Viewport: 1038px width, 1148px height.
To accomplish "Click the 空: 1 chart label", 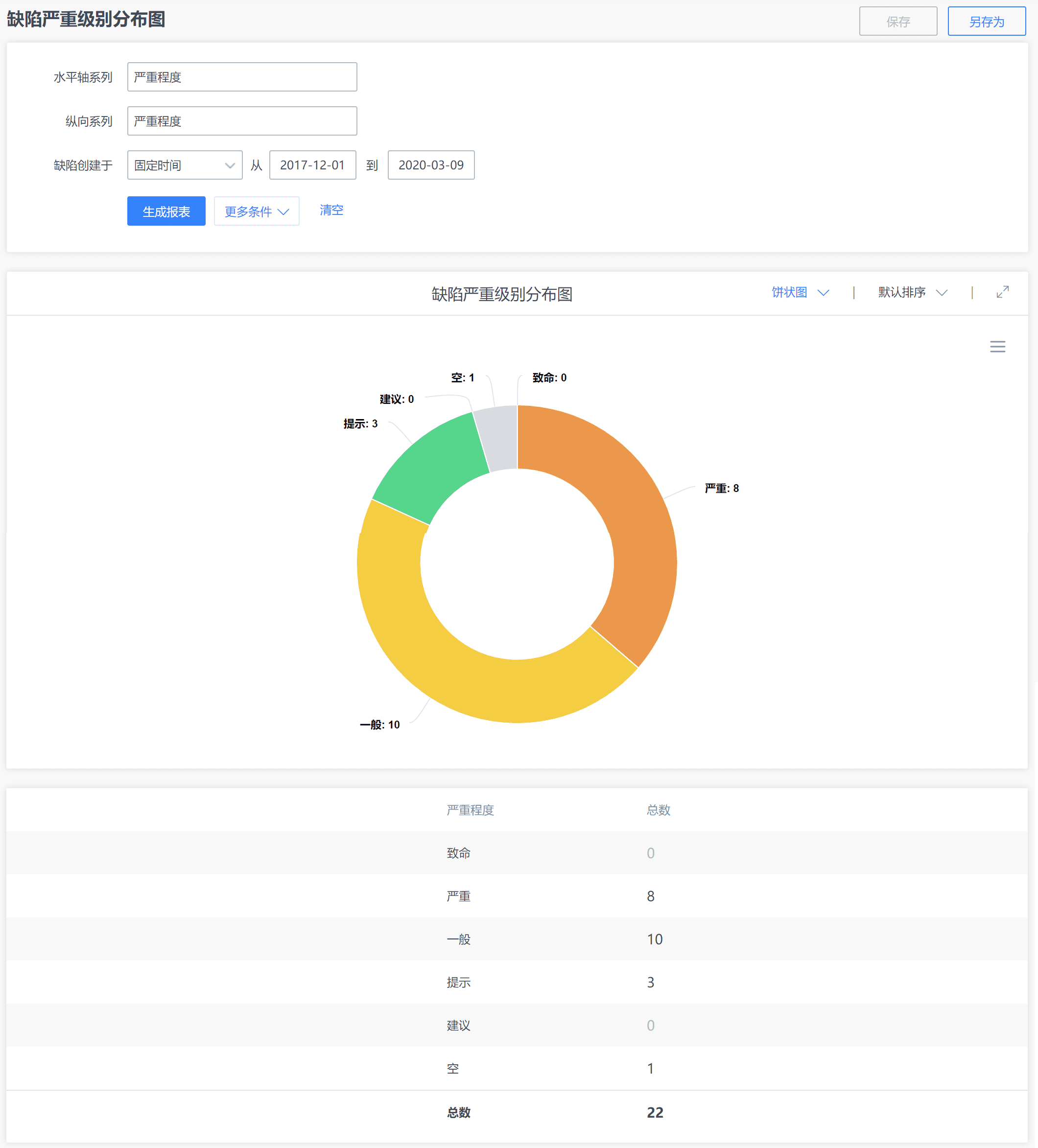I will 462,377.
